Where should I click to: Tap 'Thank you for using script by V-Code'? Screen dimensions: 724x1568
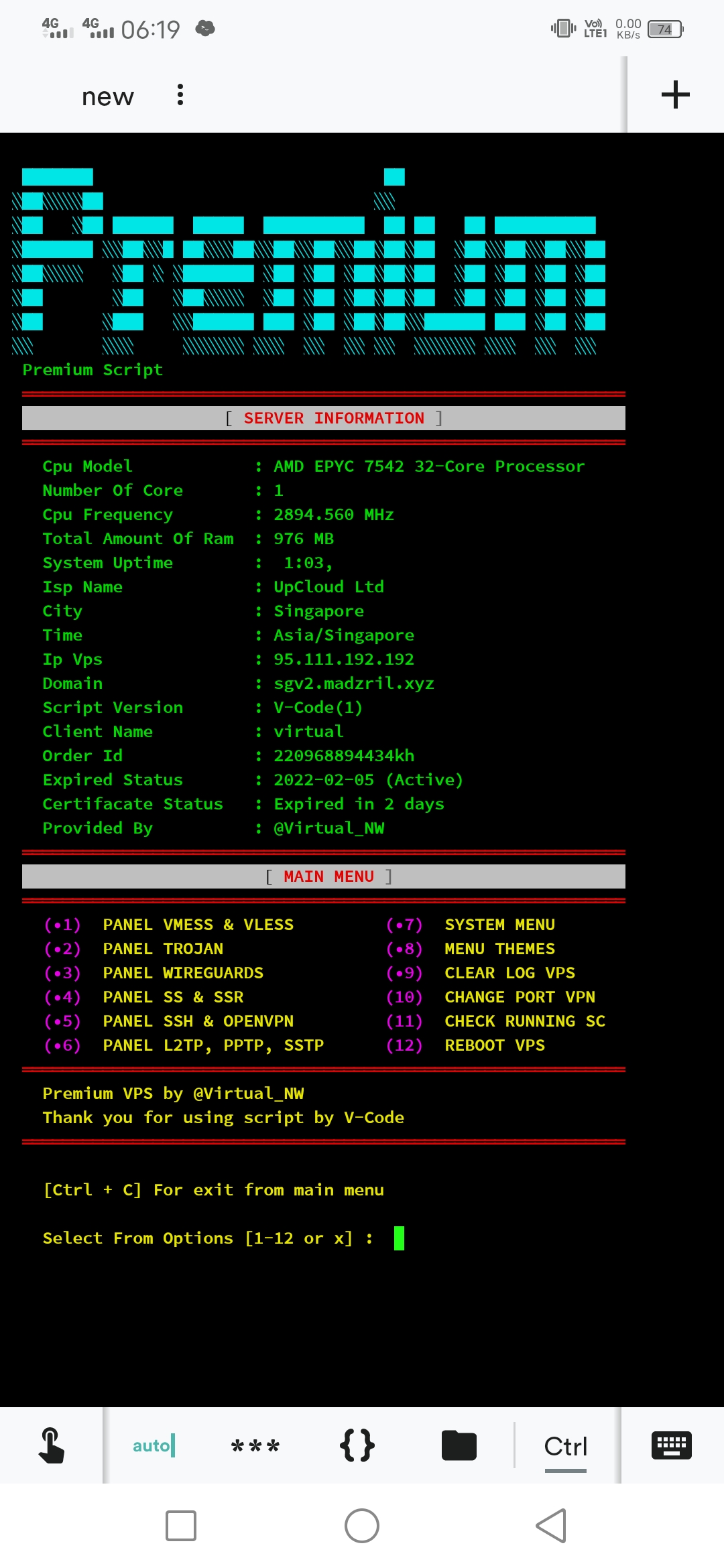[223, 1118]
